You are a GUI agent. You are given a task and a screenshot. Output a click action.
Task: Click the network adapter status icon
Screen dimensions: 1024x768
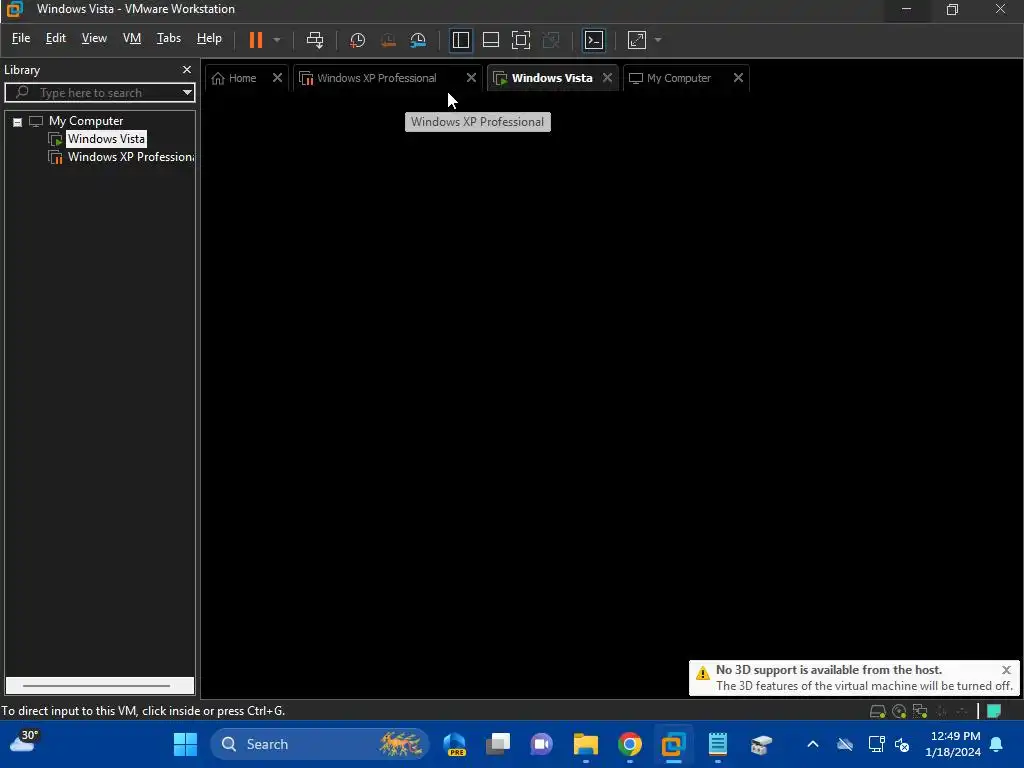(920, 711)
